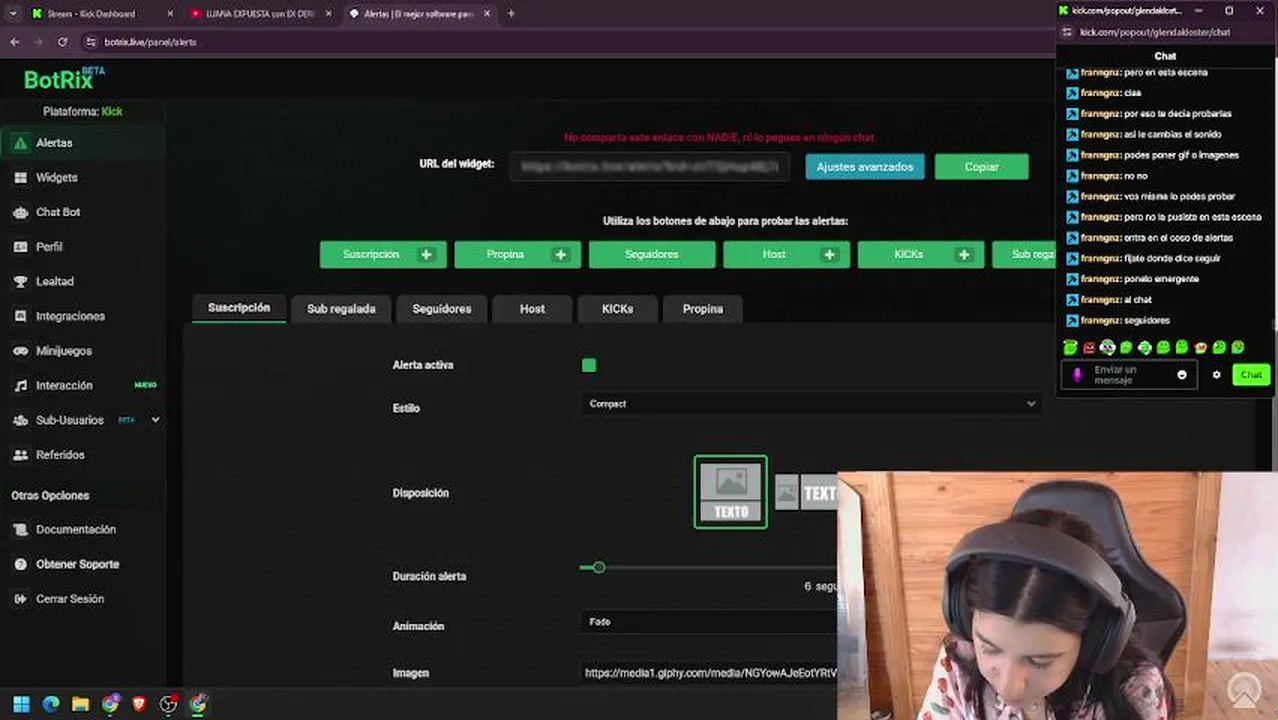Switch to the Suscripción settings tab
This screenshot has width=1278, height=720.
tap(239, 308)
